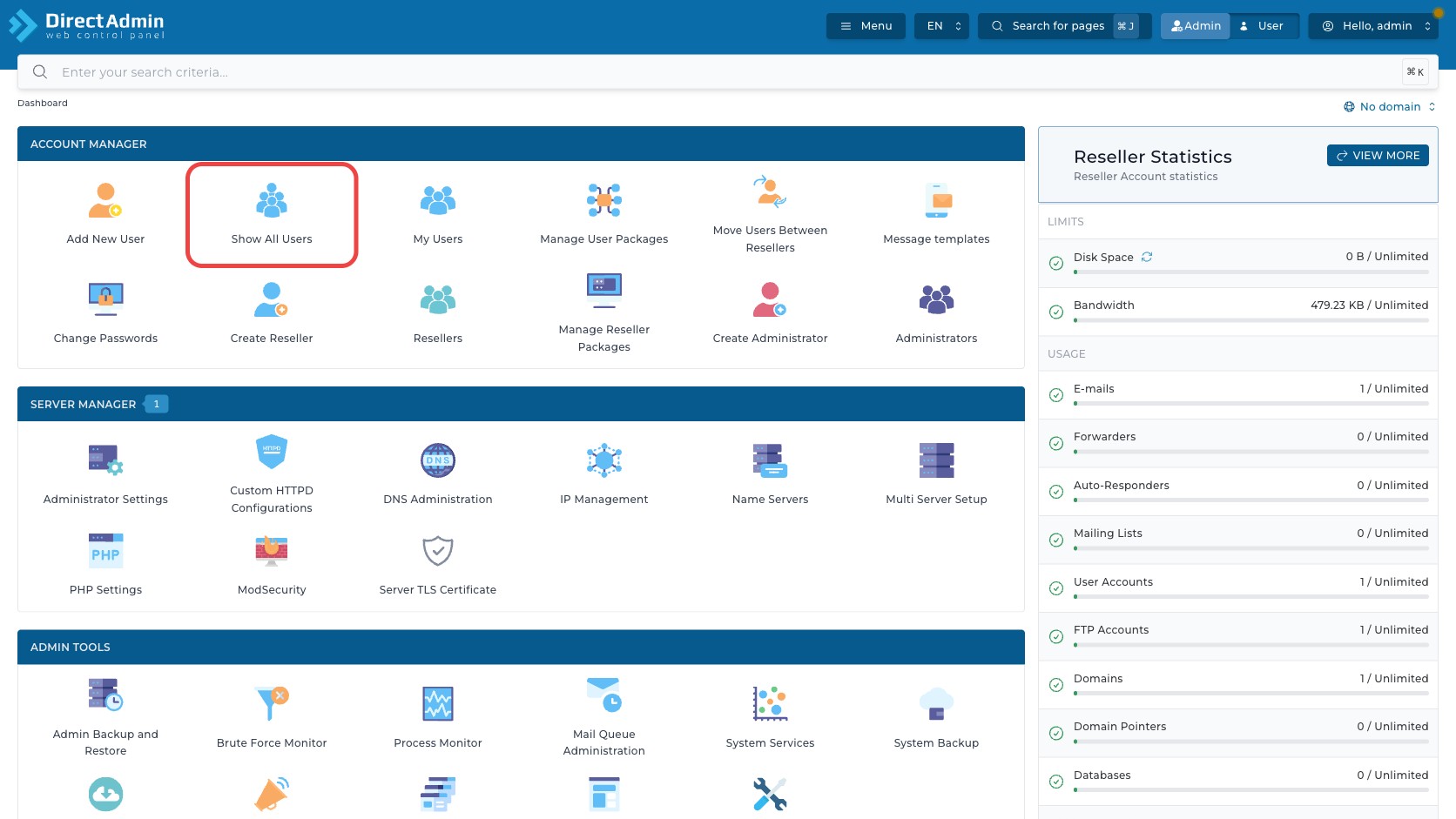Click the ADMIN TOOLS header

(521, 647)
